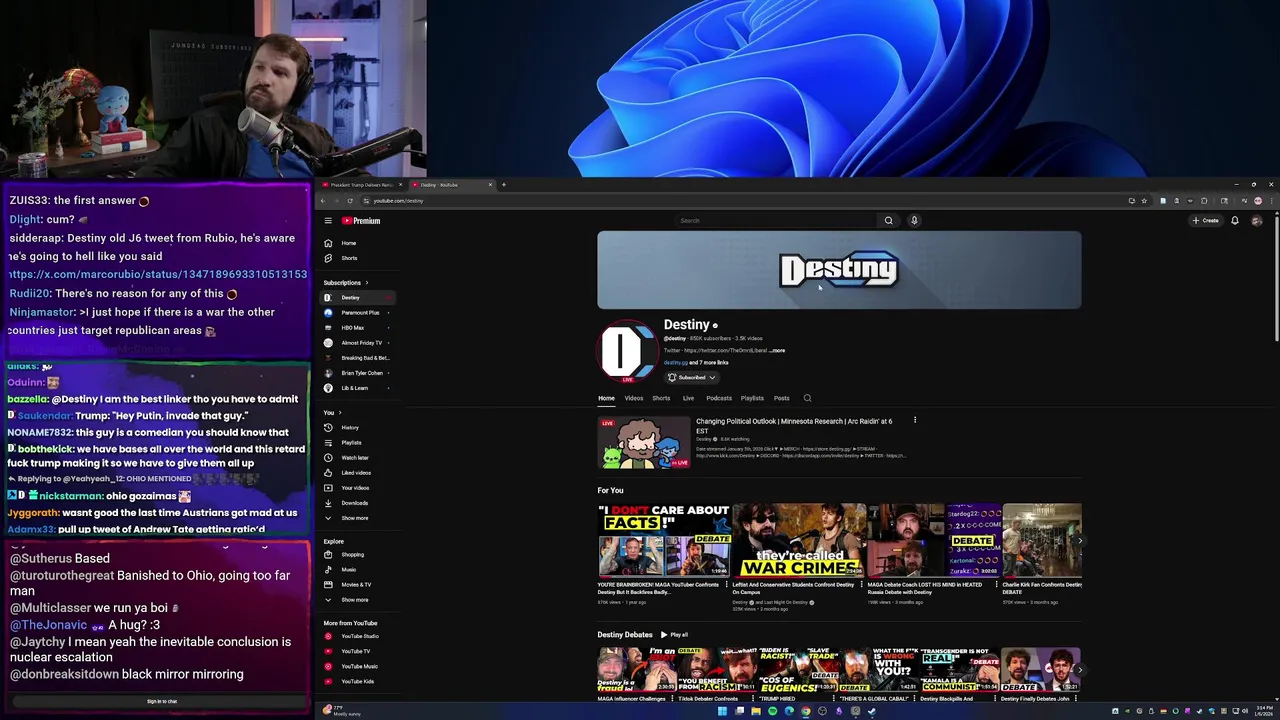Open the taskbar weather widget

coord(340,711)
